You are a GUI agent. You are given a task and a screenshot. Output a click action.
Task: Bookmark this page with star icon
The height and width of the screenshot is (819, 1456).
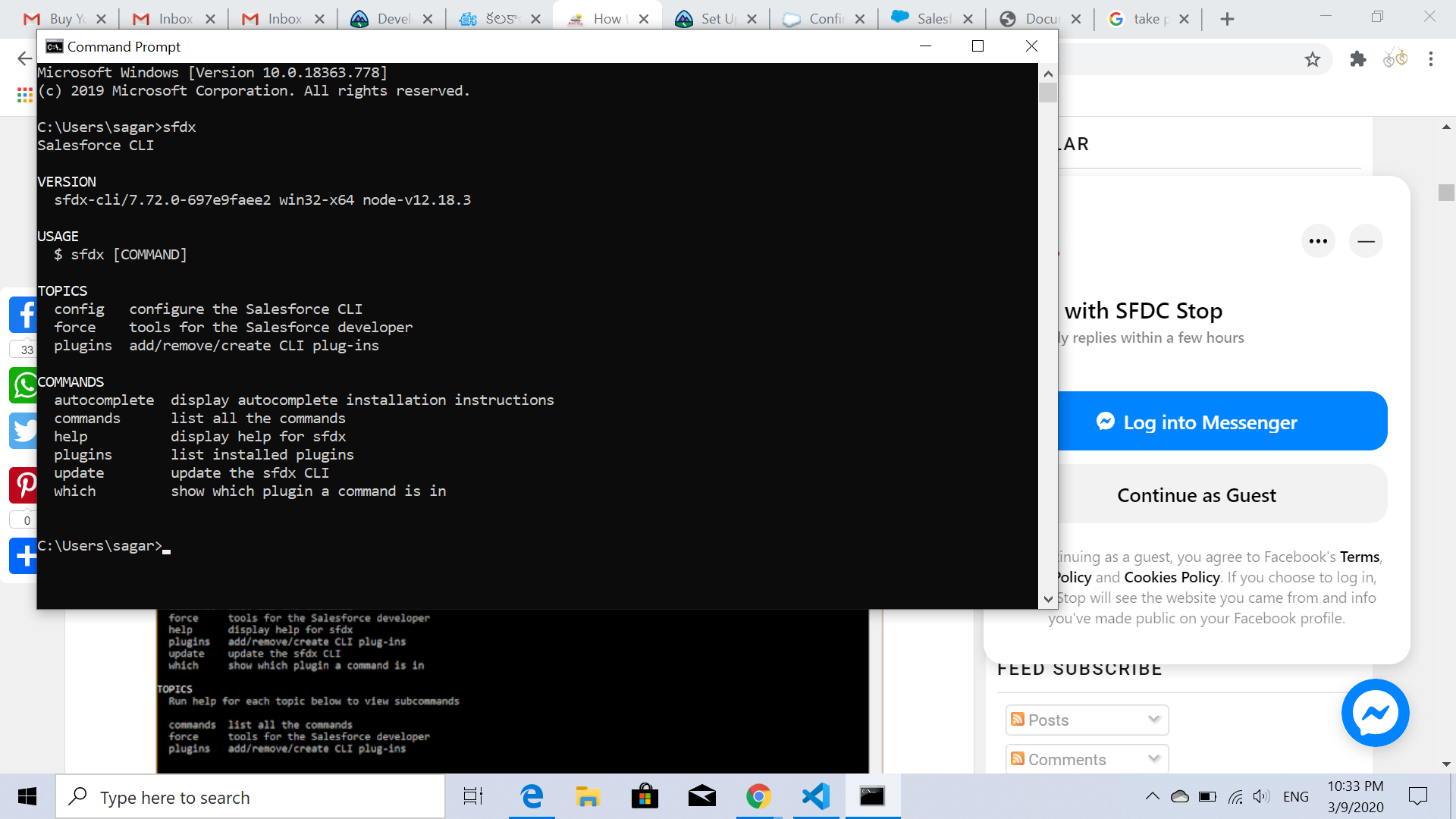pyautogui.click(x=1313, y=59)
